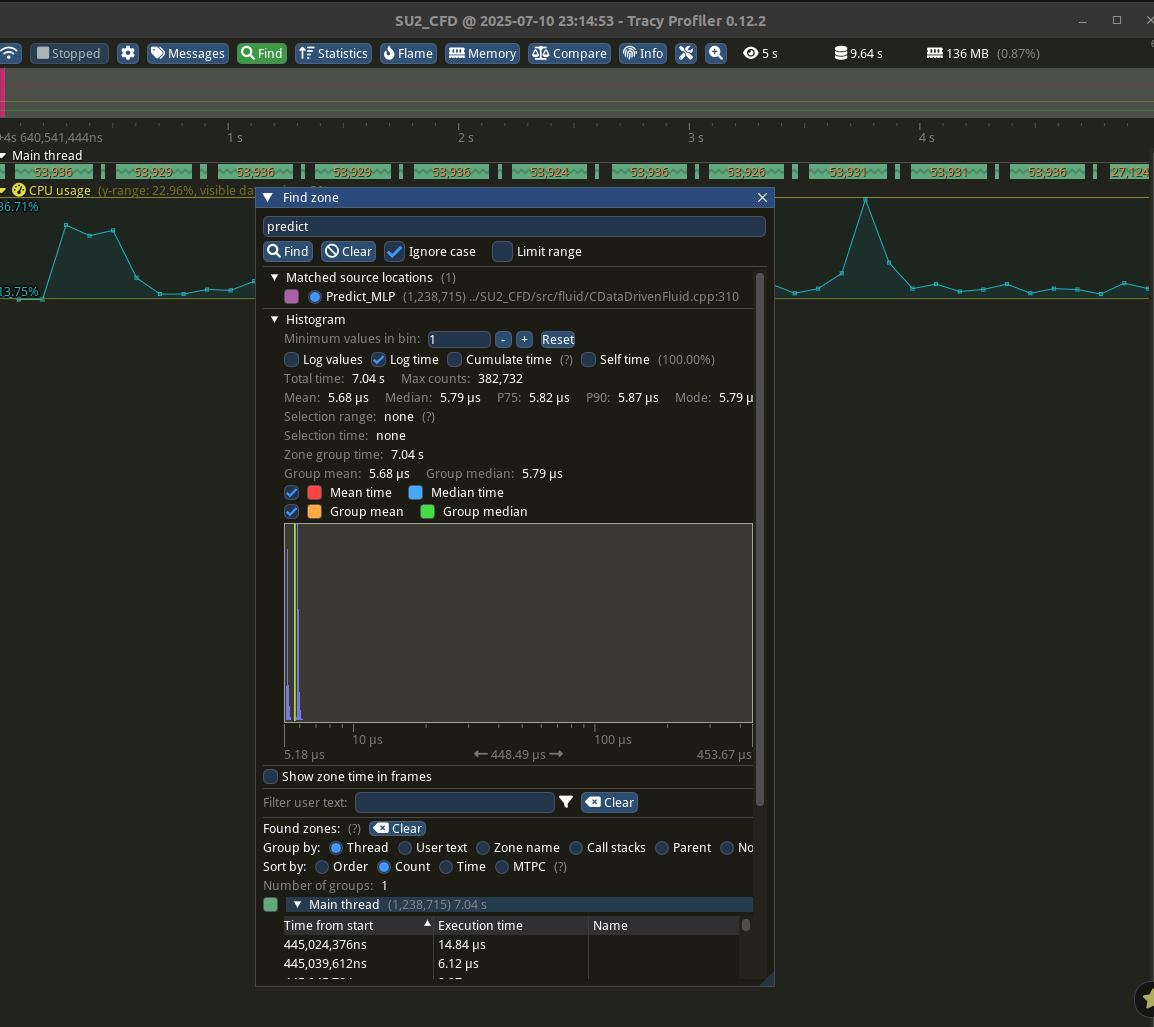Close the Find zone window
The image size is (1154, 1027).
(x=762, y=197)
